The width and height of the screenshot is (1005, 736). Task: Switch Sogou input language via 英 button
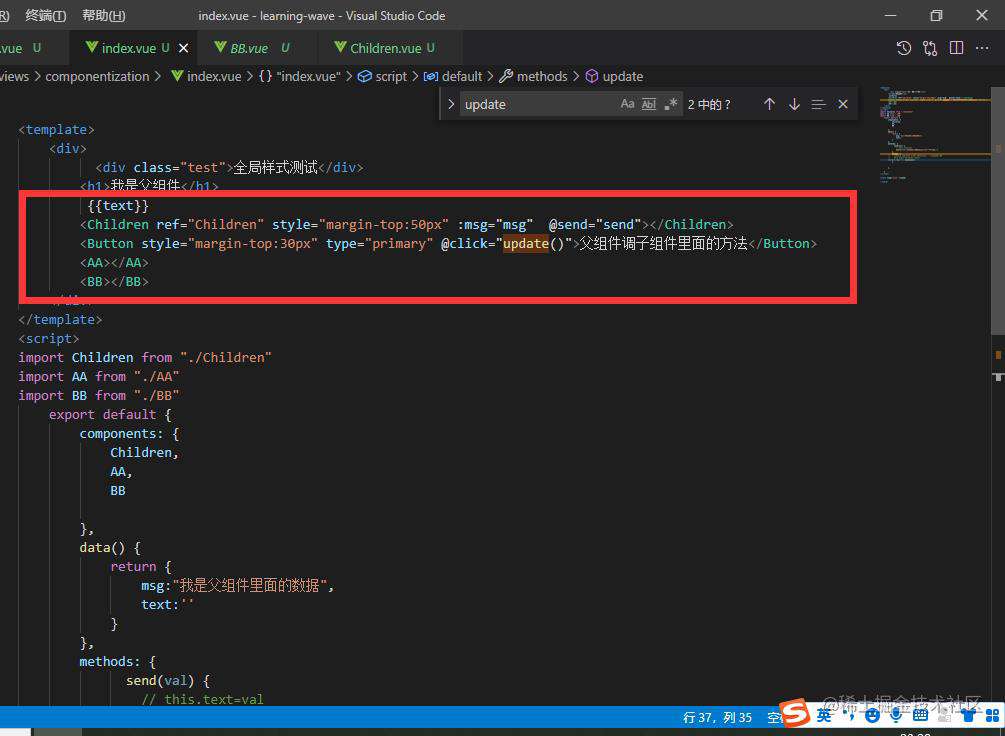point(824,714)
